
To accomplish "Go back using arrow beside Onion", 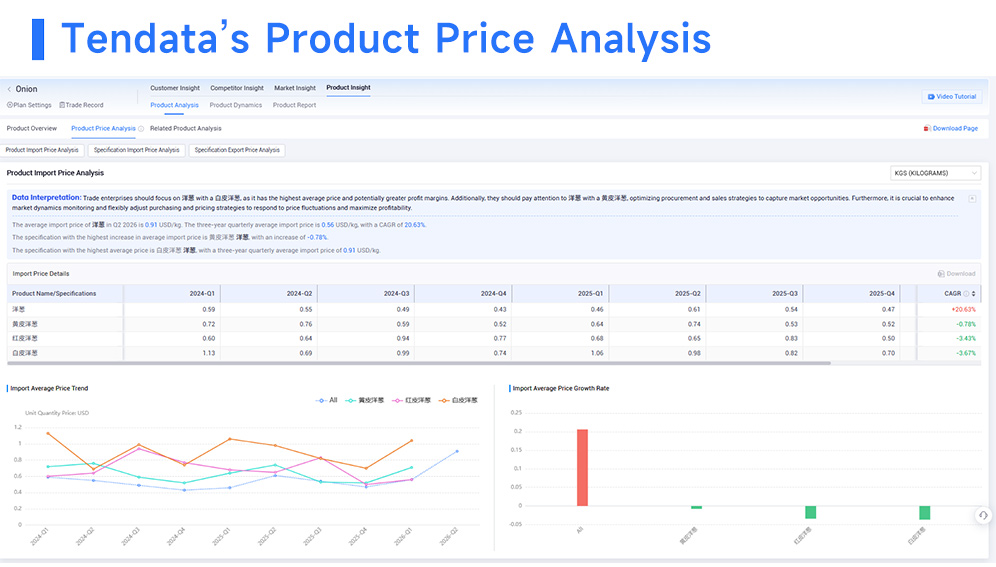I will coord(10,90).
